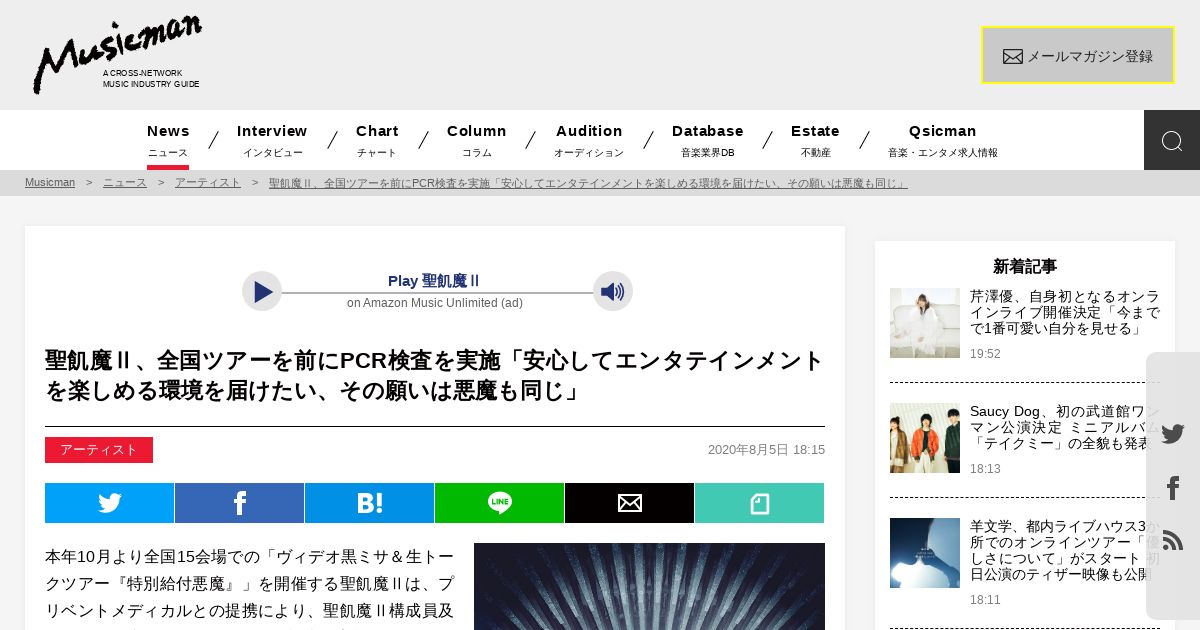The image size is (1200, 630).
Task: Click the teal note share button
Action: pyautogui.click(x=760, y=503)
